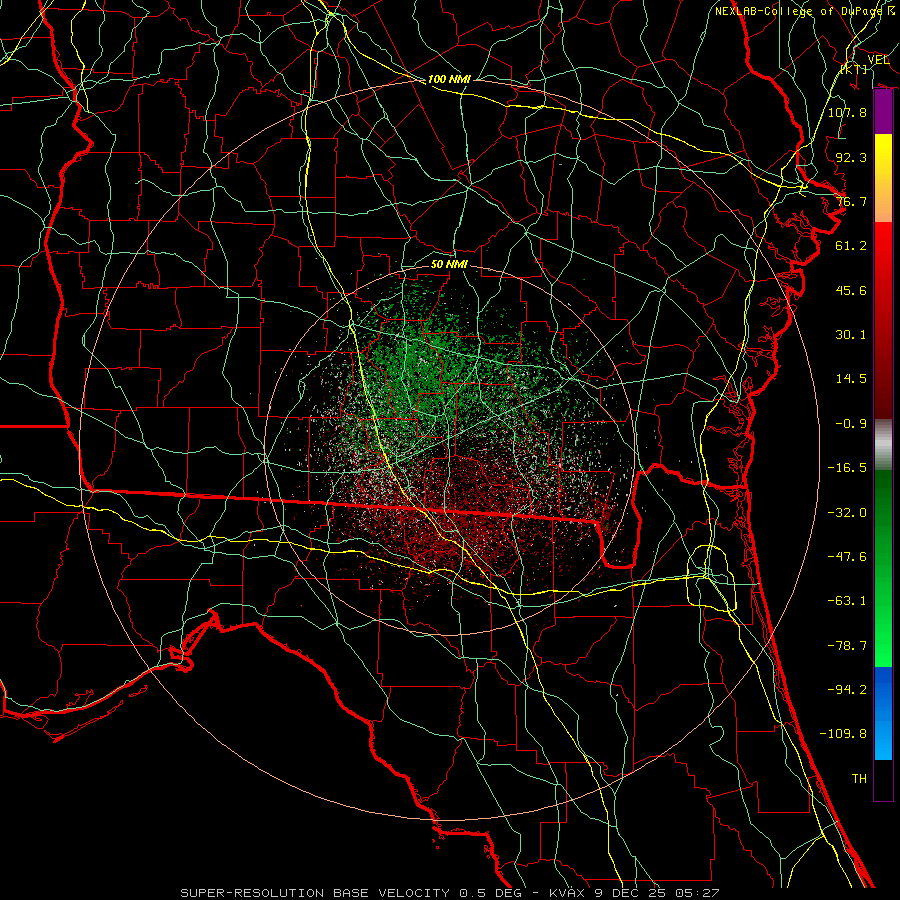The height and width of the screenshot is (900, 900).
Task: Select the -16.5 velocity scale value
Action: pos(847,468)
